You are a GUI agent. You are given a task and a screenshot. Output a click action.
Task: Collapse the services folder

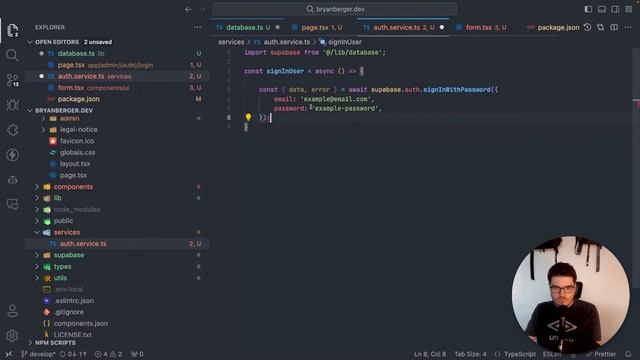(x=37, y=232)
